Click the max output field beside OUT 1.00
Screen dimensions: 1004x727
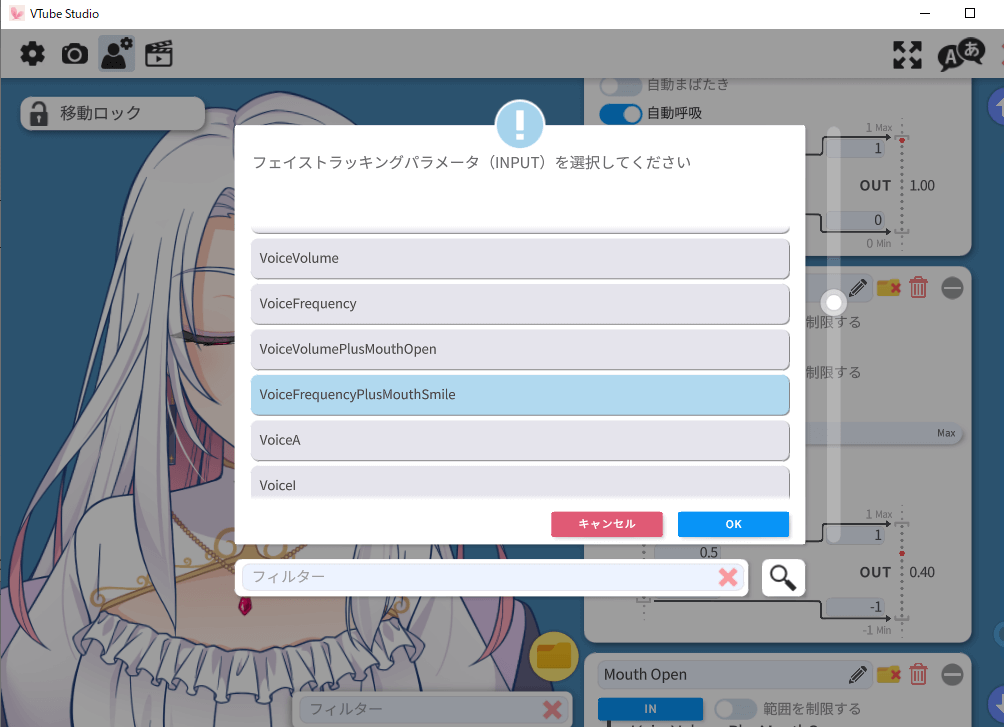tap(855, 148)
